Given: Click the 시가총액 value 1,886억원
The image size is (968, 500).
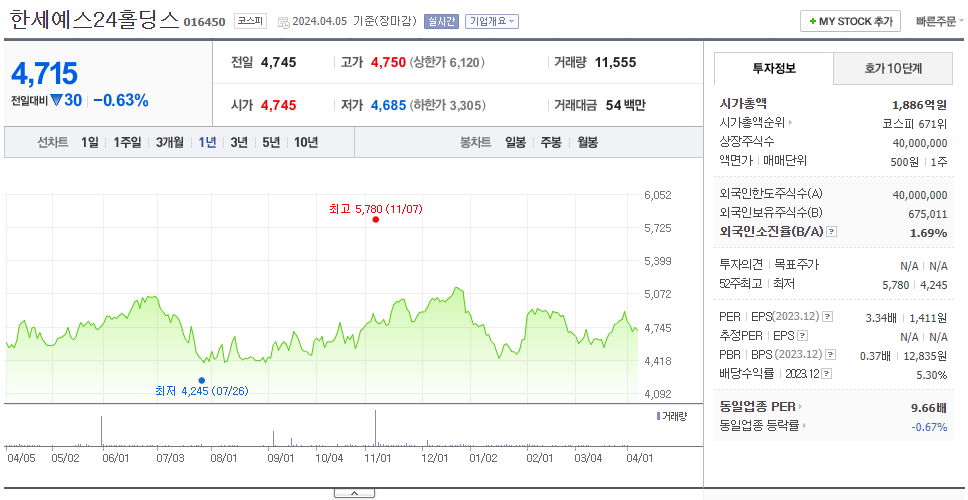Looking at the screenshot, I should [920, 105].
